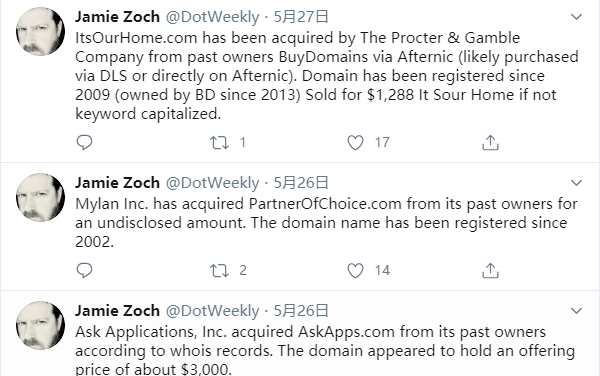Open the 5月26日 date on the Mylan Inc. tweet
This screenshot has width=600, height=376.
click(x=301, y=183)
